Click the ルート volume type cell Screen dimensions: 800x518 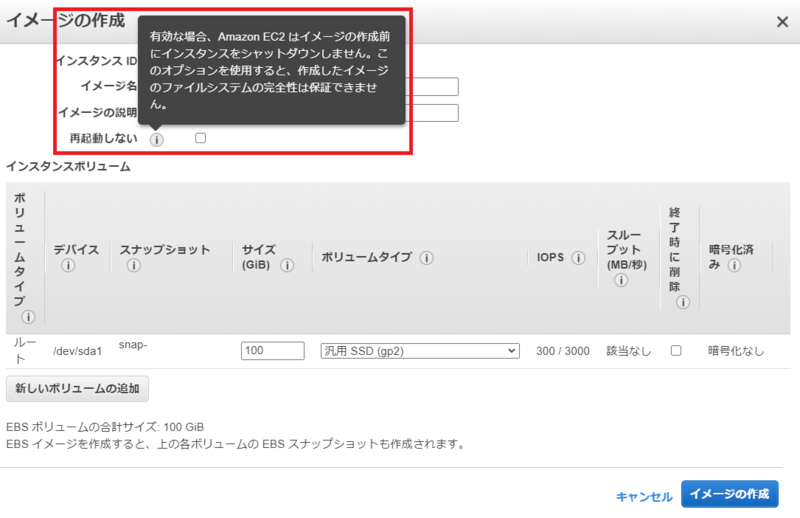(24, 351)
